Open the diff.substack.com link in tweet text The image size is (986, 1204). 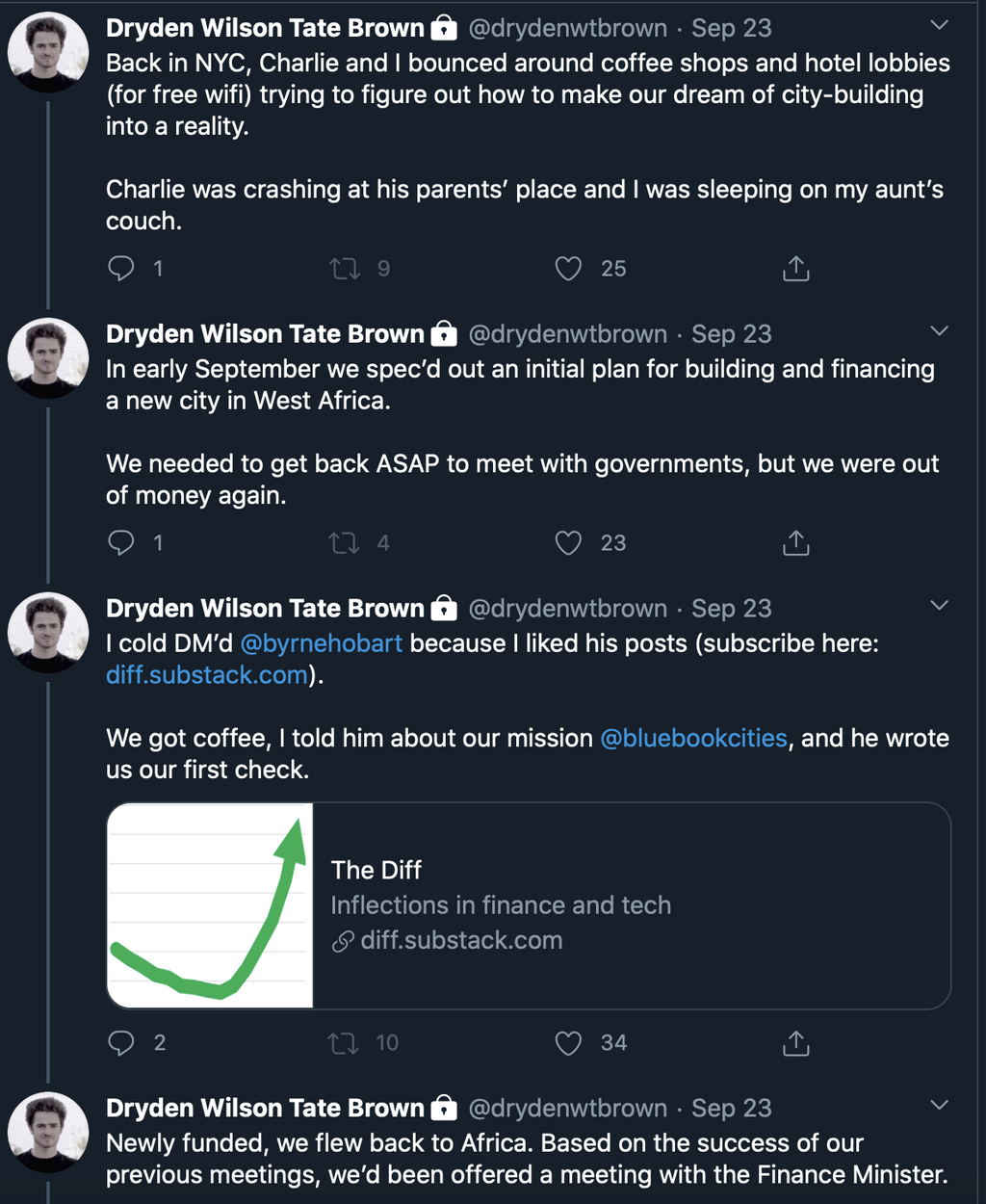pos(207,675)
